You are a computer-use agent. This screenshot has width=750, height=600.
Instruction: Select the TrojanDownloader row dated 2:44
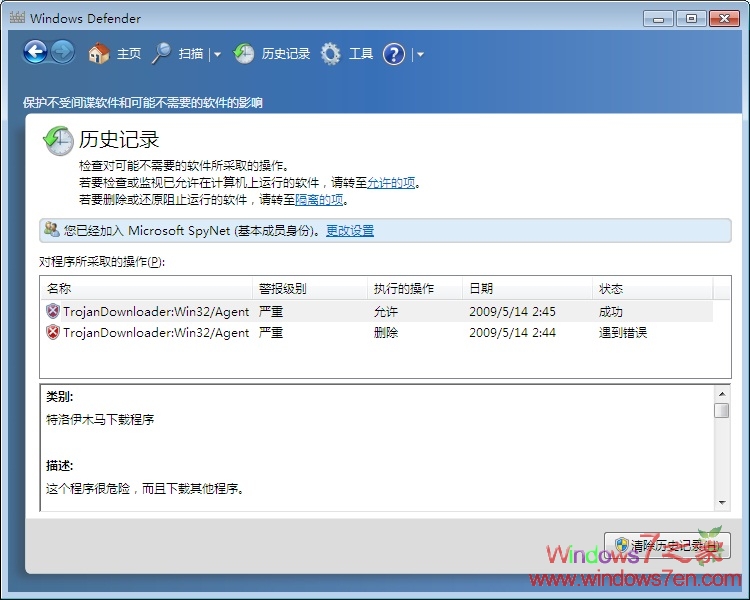coord(377,333)
